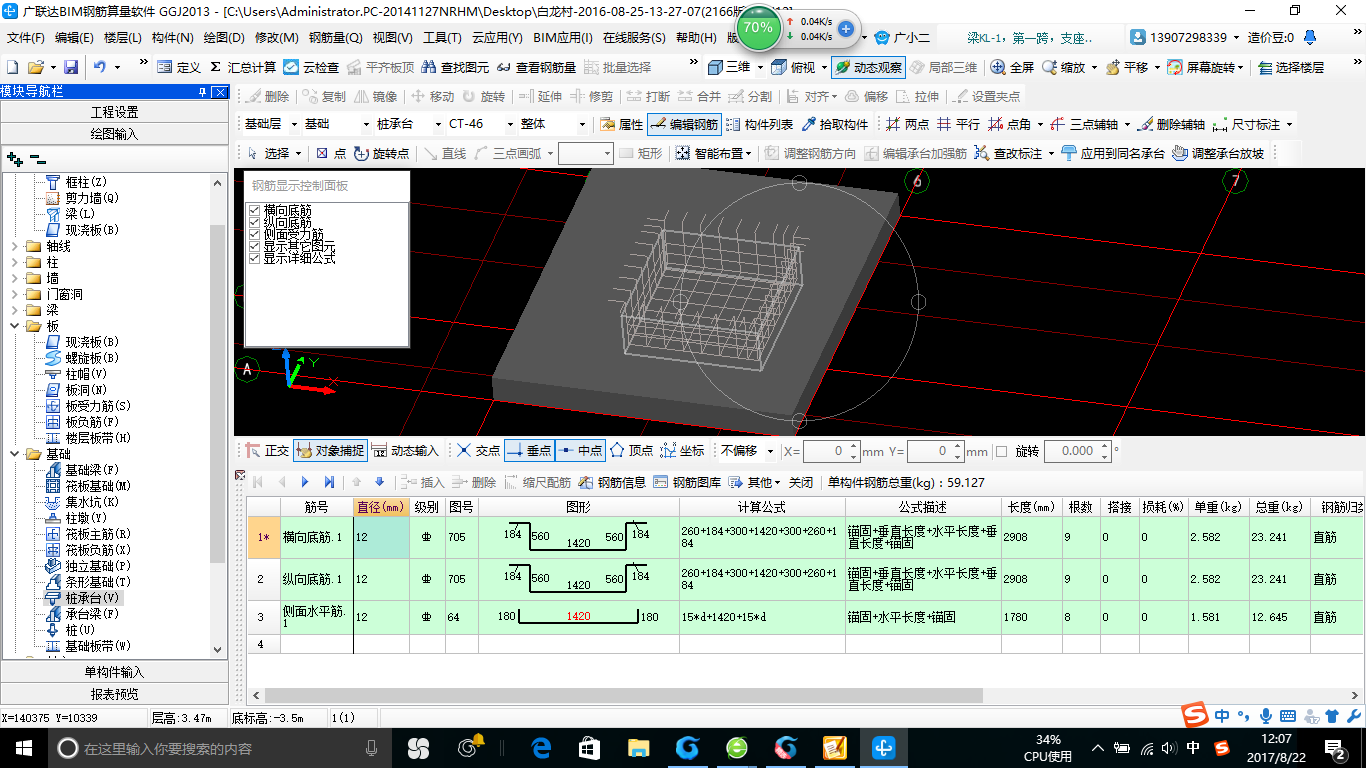Open 报表预览 panel

(115, 694)
